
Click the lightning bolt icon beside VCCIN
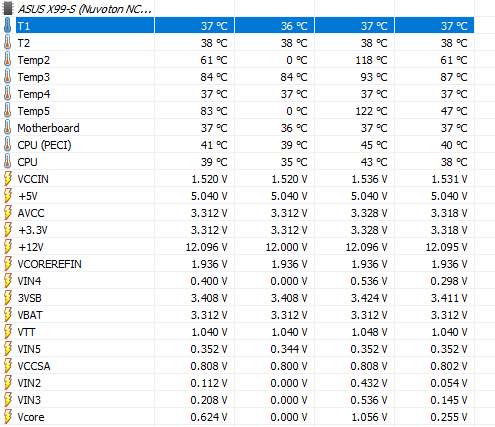click(x=8, y=179)
